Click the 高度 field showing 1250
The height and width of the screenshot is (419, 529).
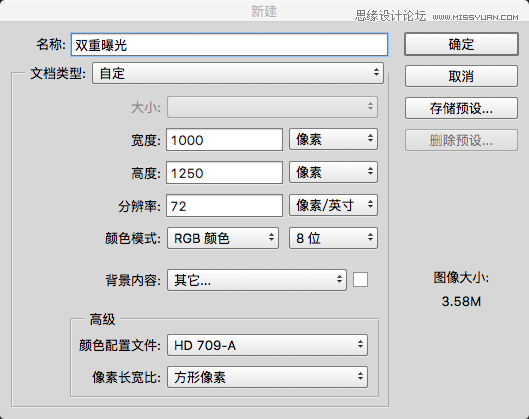coord(224,173)
